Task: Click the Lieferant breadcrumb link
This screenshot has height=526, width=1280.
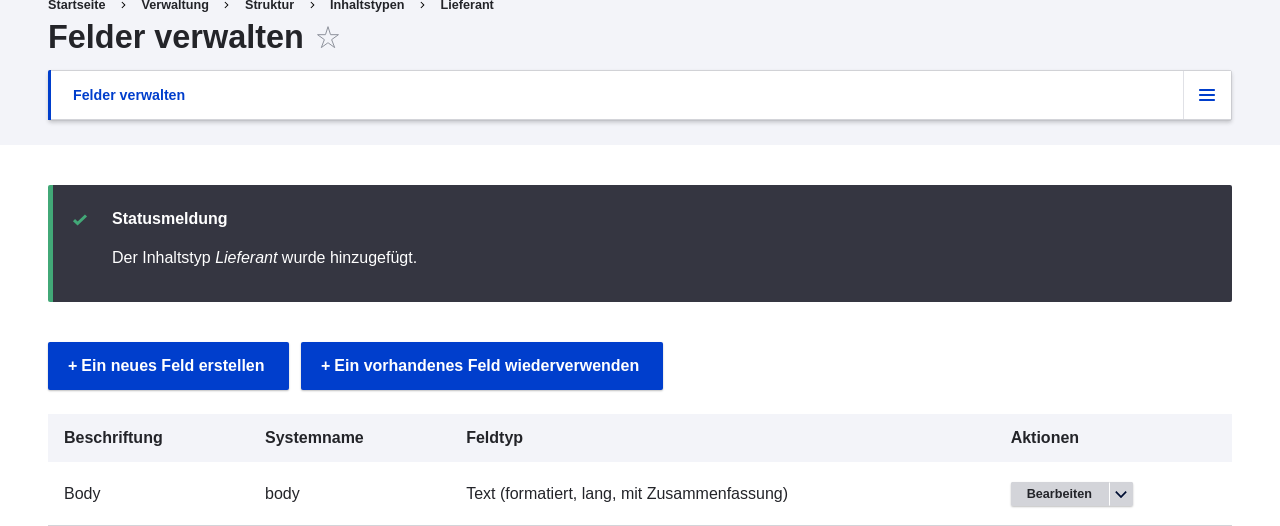Action: [467, 5]
